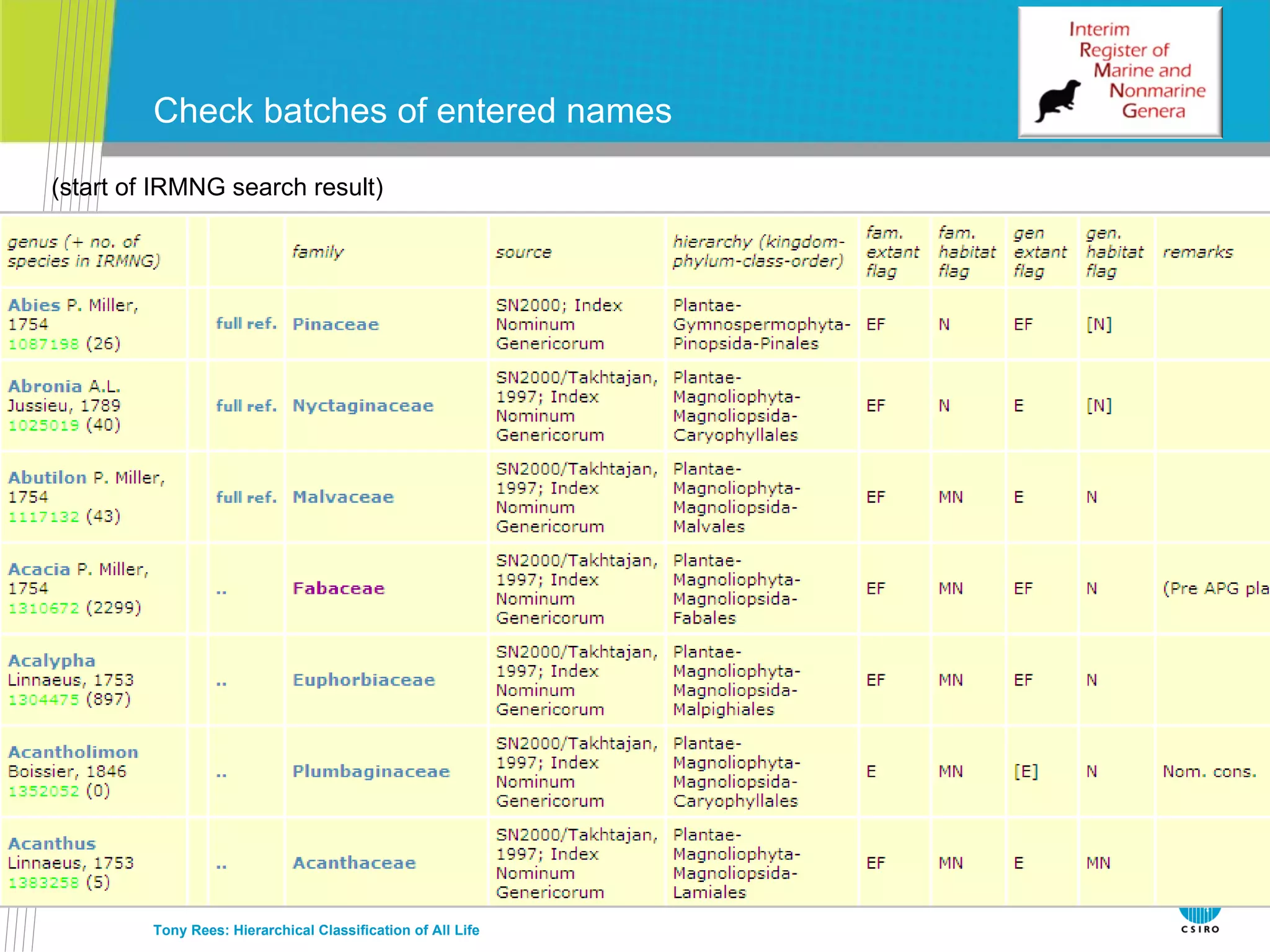Click the '..' link in Acanthus row
The height and width of the screenshot is (952, 1270).
click(221, 866)
